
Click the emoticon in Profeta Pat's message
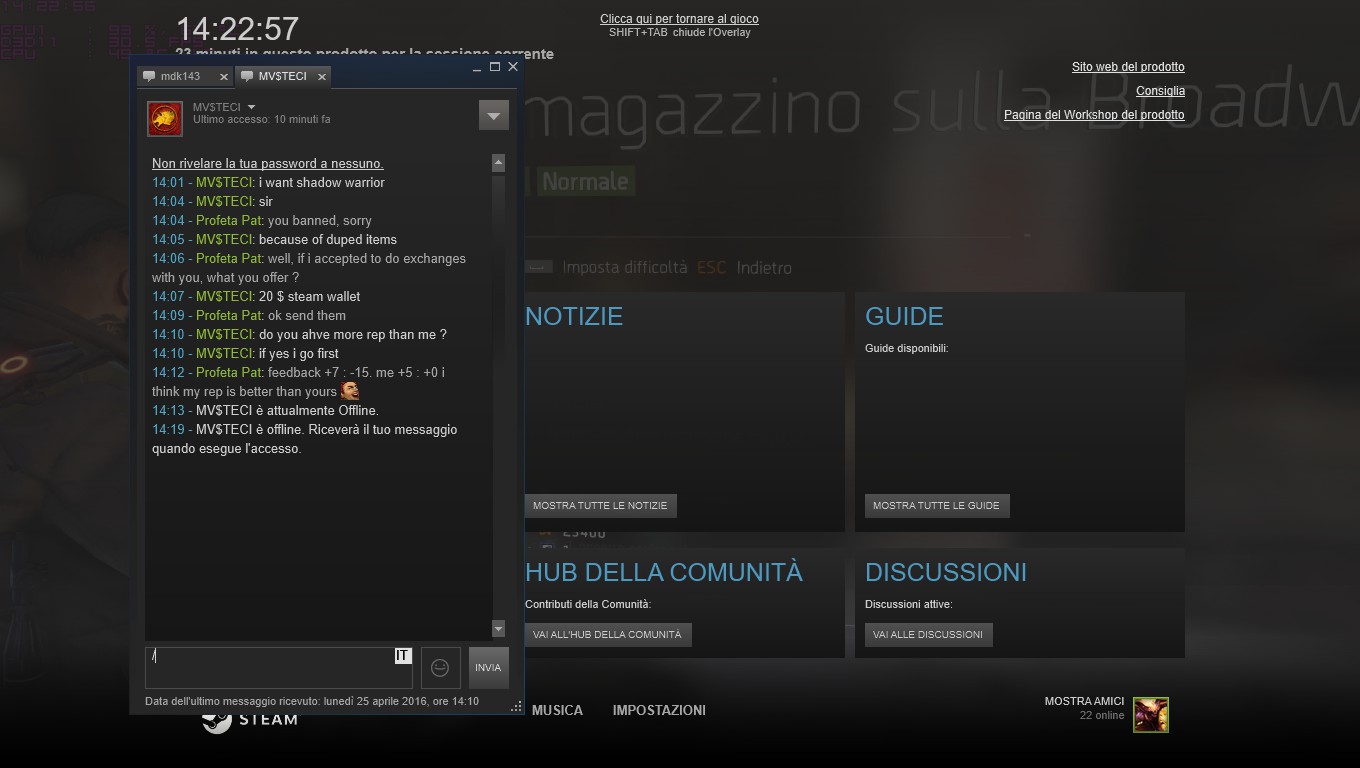pos(350,390)
